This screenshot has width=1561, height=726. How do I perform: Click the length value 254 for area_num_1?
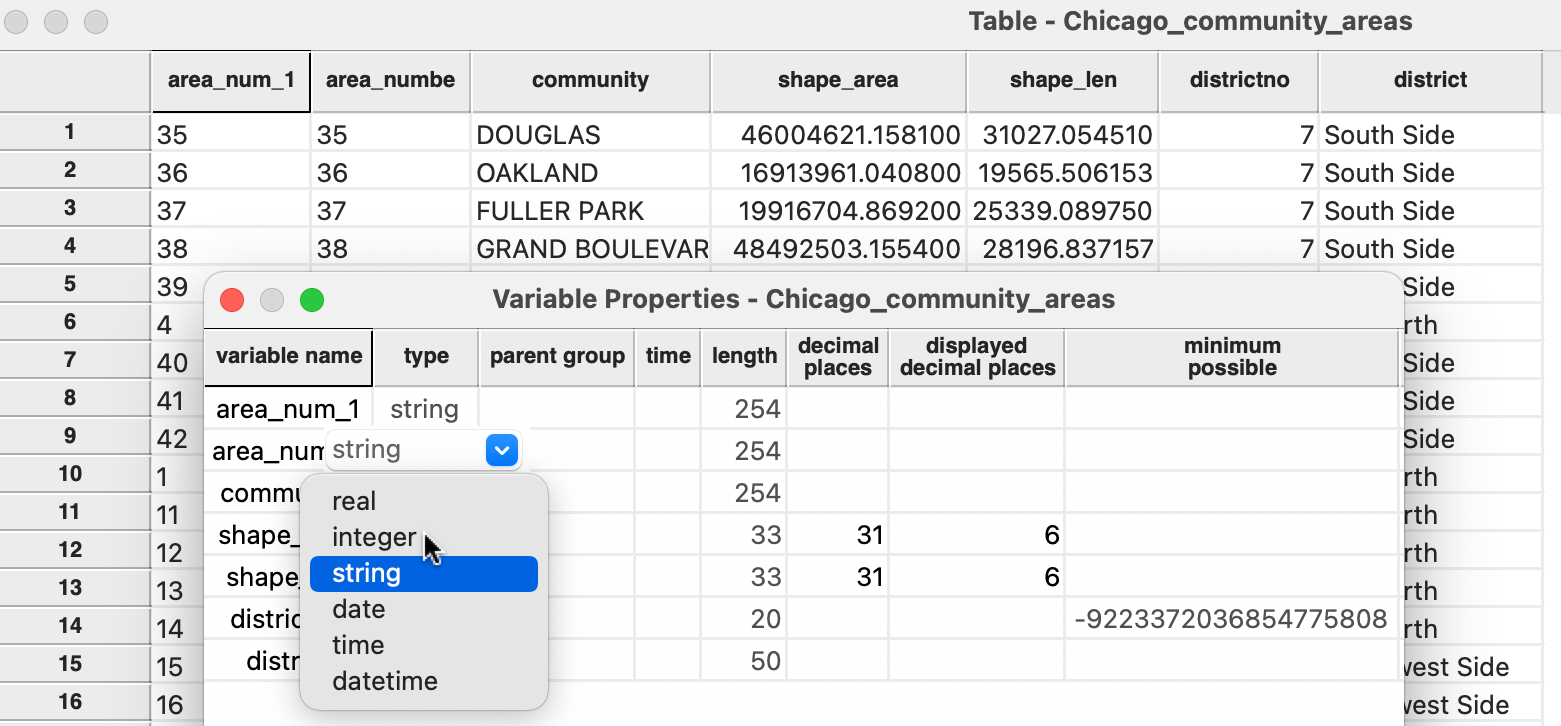[744, 409]
